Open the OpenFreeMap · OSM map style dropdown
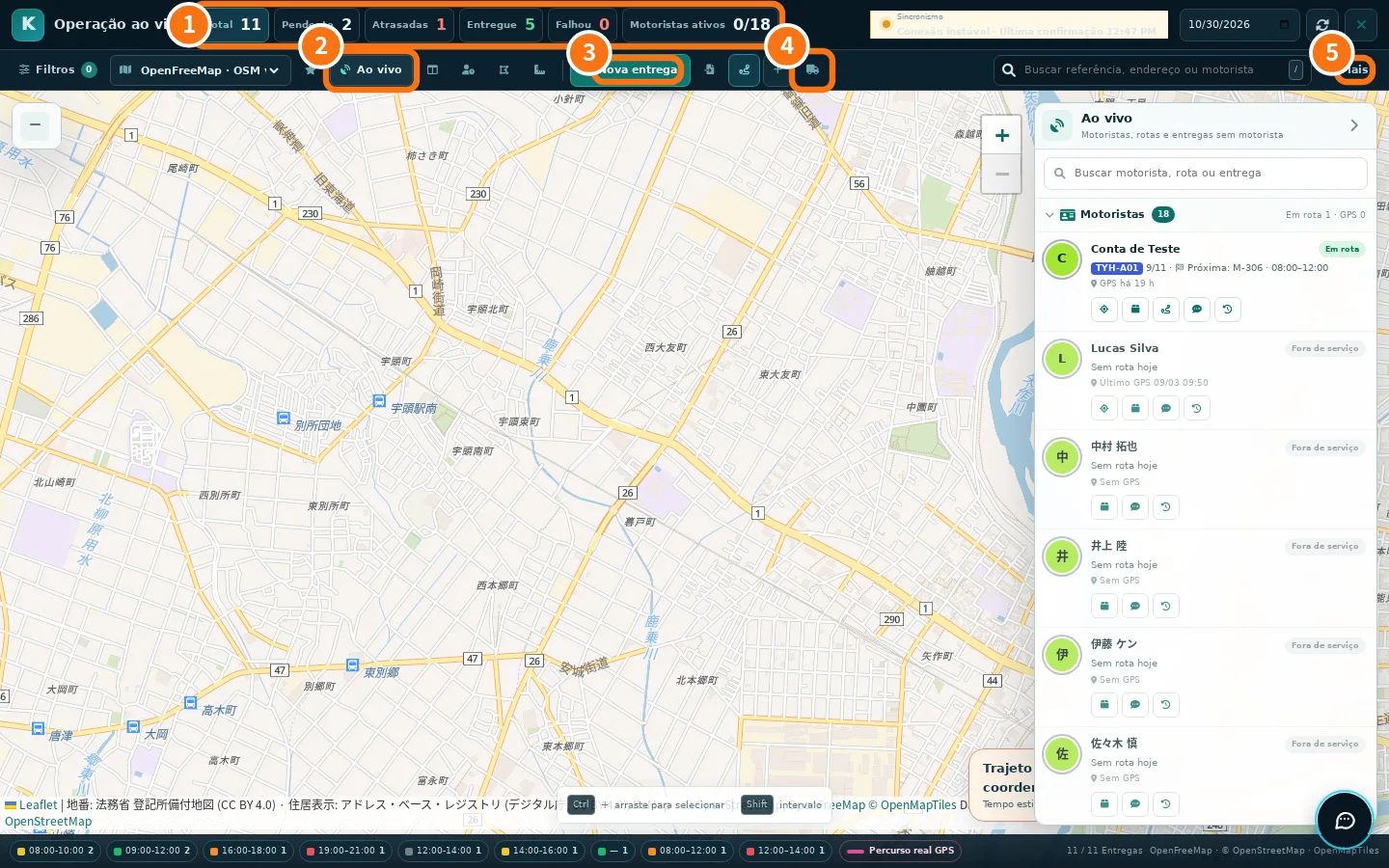 click(x=201, y=69)
